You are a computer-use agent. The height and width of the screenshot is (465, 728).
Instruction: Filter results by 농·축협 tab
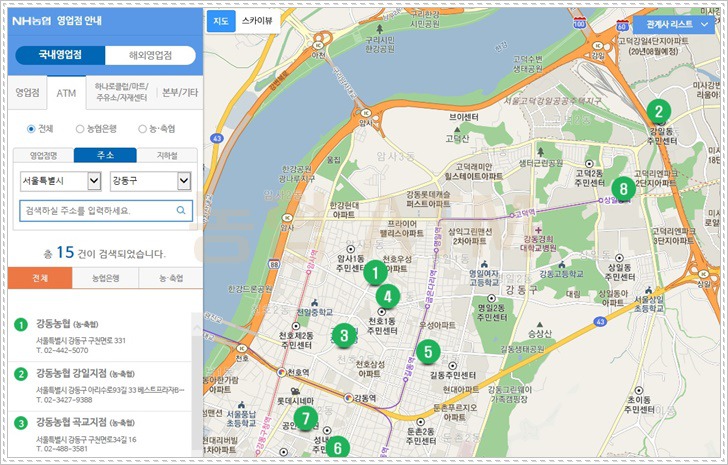[171, 278]
